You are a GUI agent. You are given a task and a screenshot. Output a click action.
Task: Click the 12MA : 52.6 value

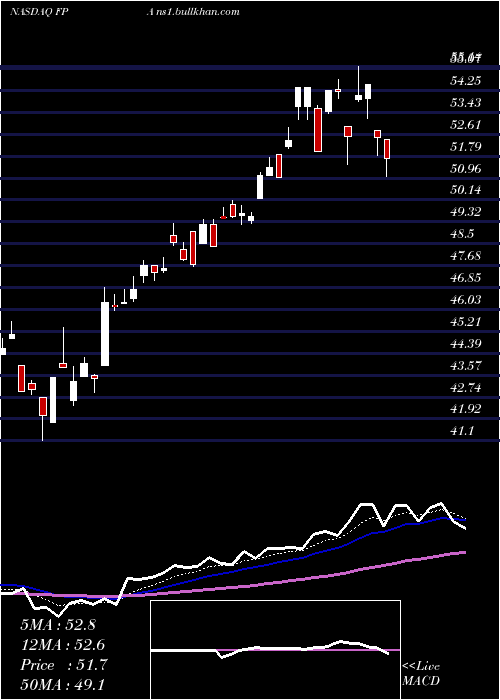point(63,645)
